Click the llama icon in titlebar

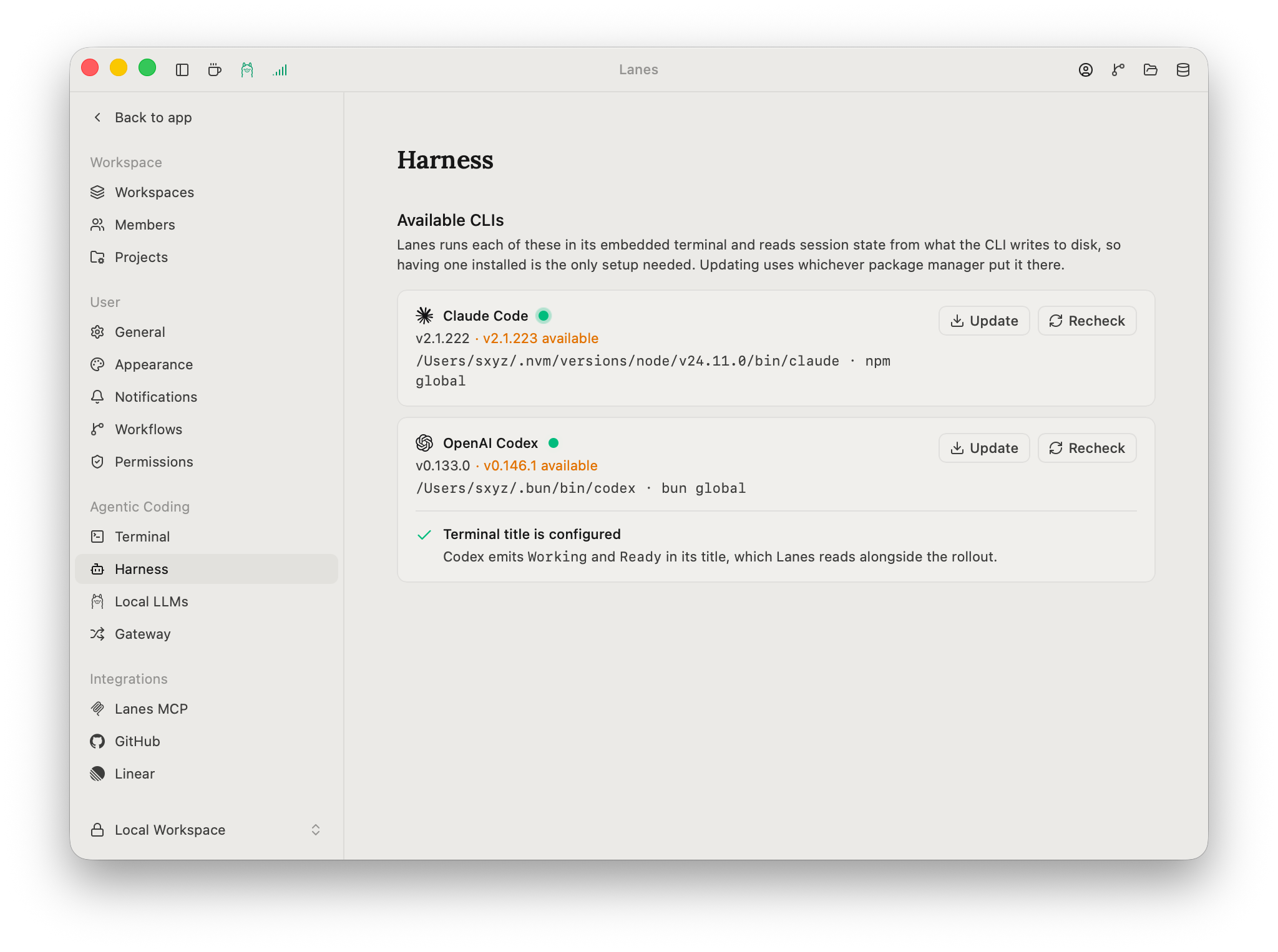click(x=247, y=70)
